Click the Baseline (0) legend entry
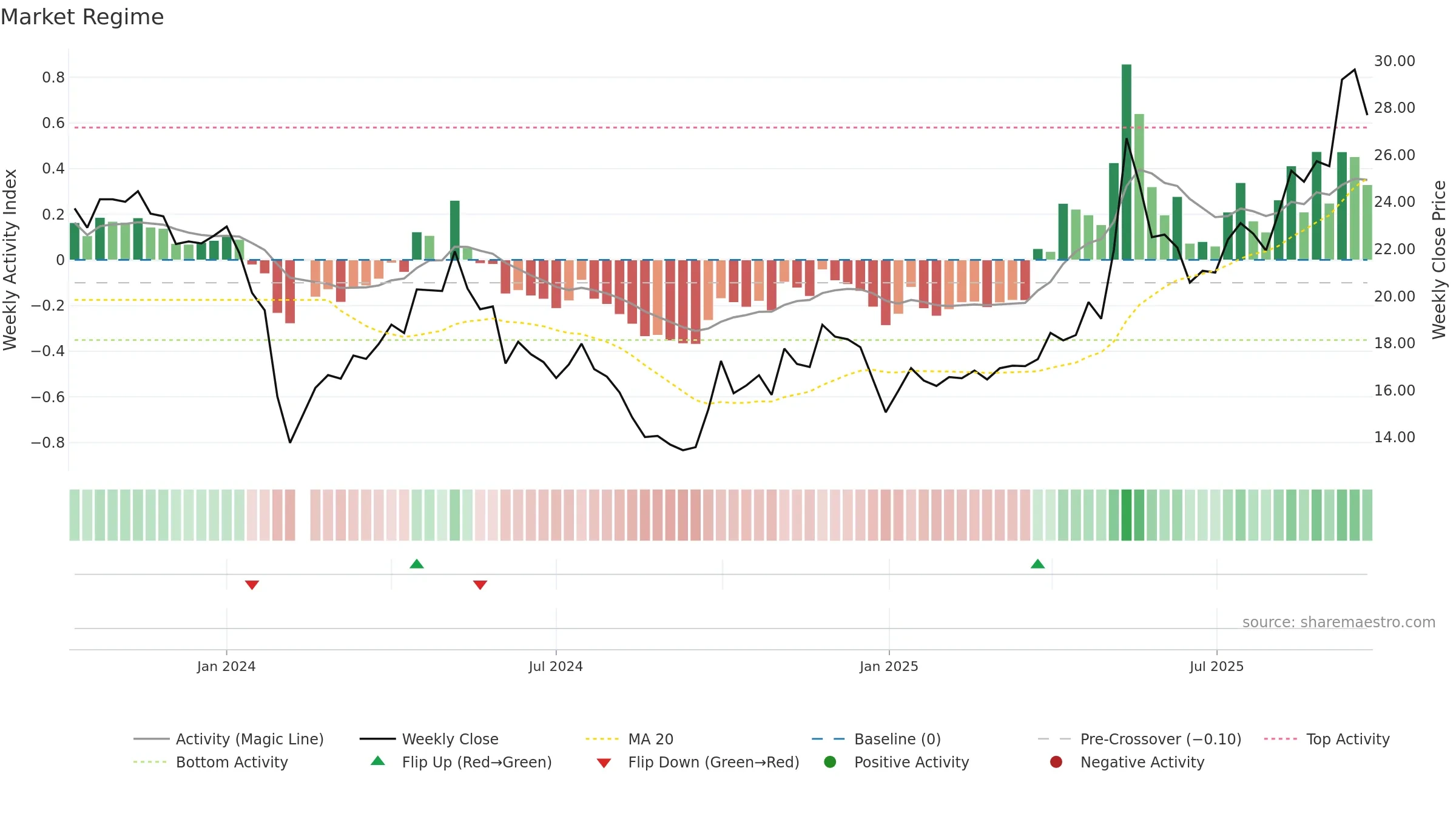1456x819 pixels. pos(876,739)
